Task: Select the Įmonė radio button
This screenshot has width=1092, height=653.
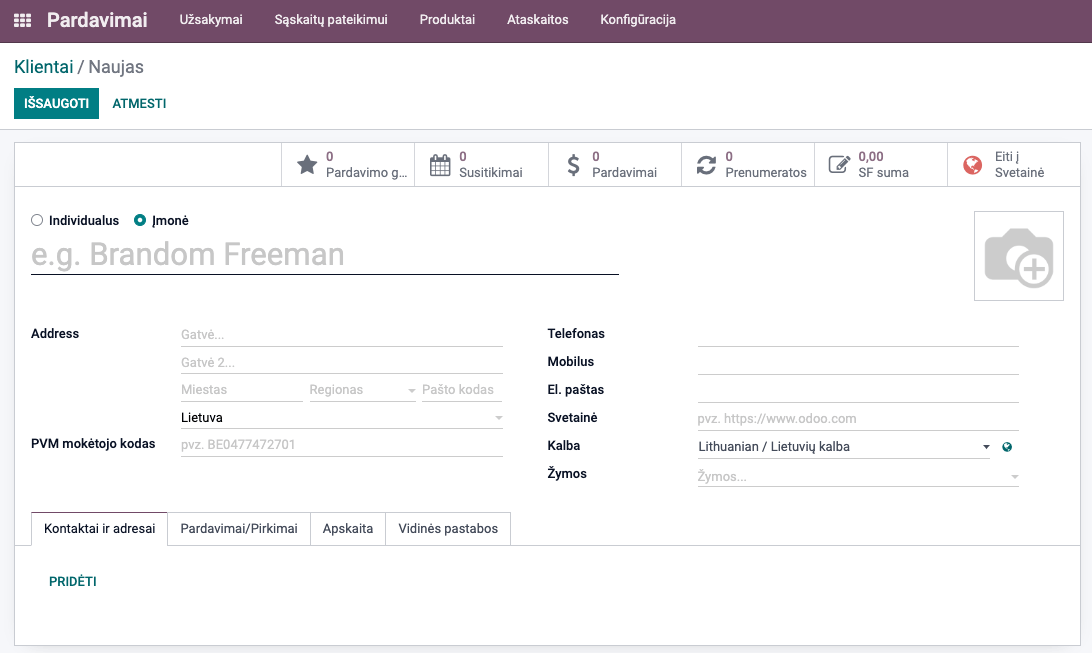Action: coord(140,220)
